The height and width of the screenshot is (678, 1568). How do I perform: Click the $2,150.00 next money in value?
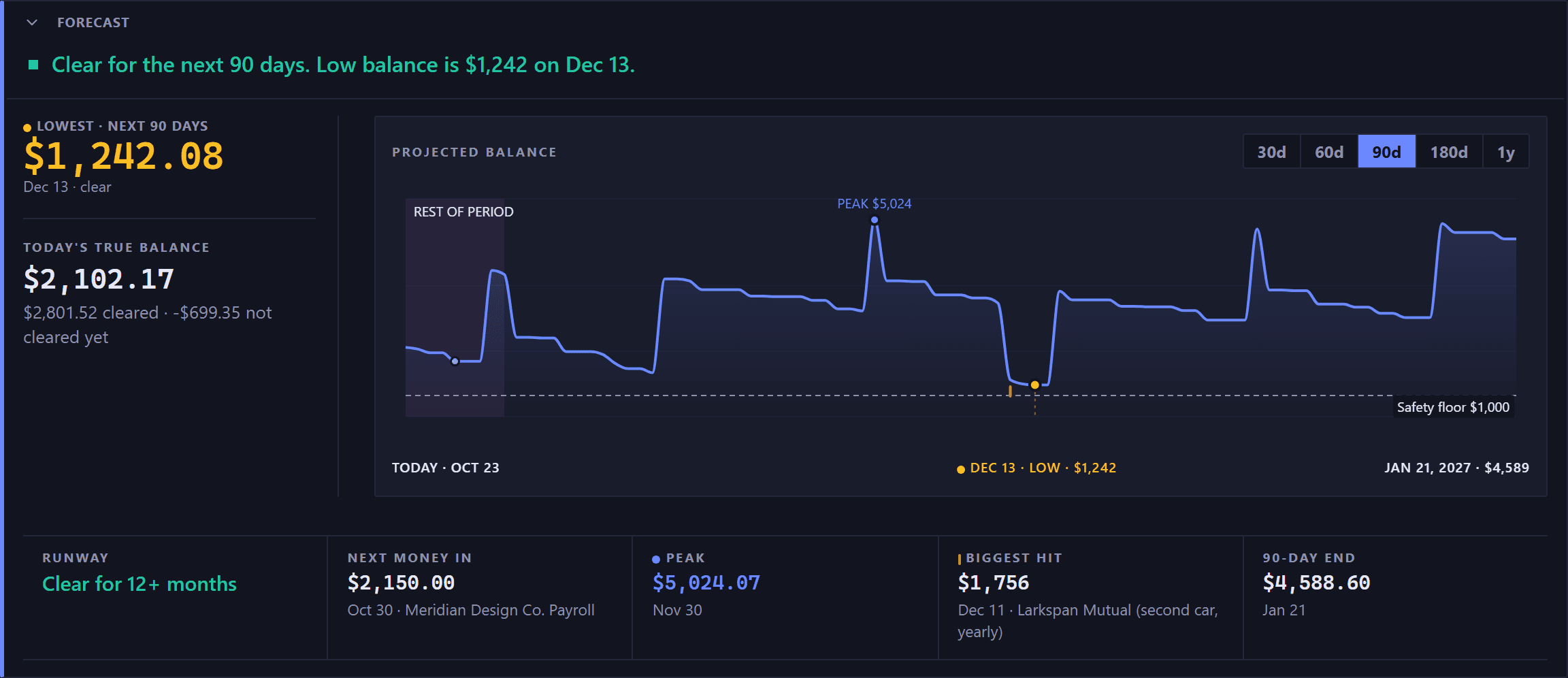tap(401, 583)
